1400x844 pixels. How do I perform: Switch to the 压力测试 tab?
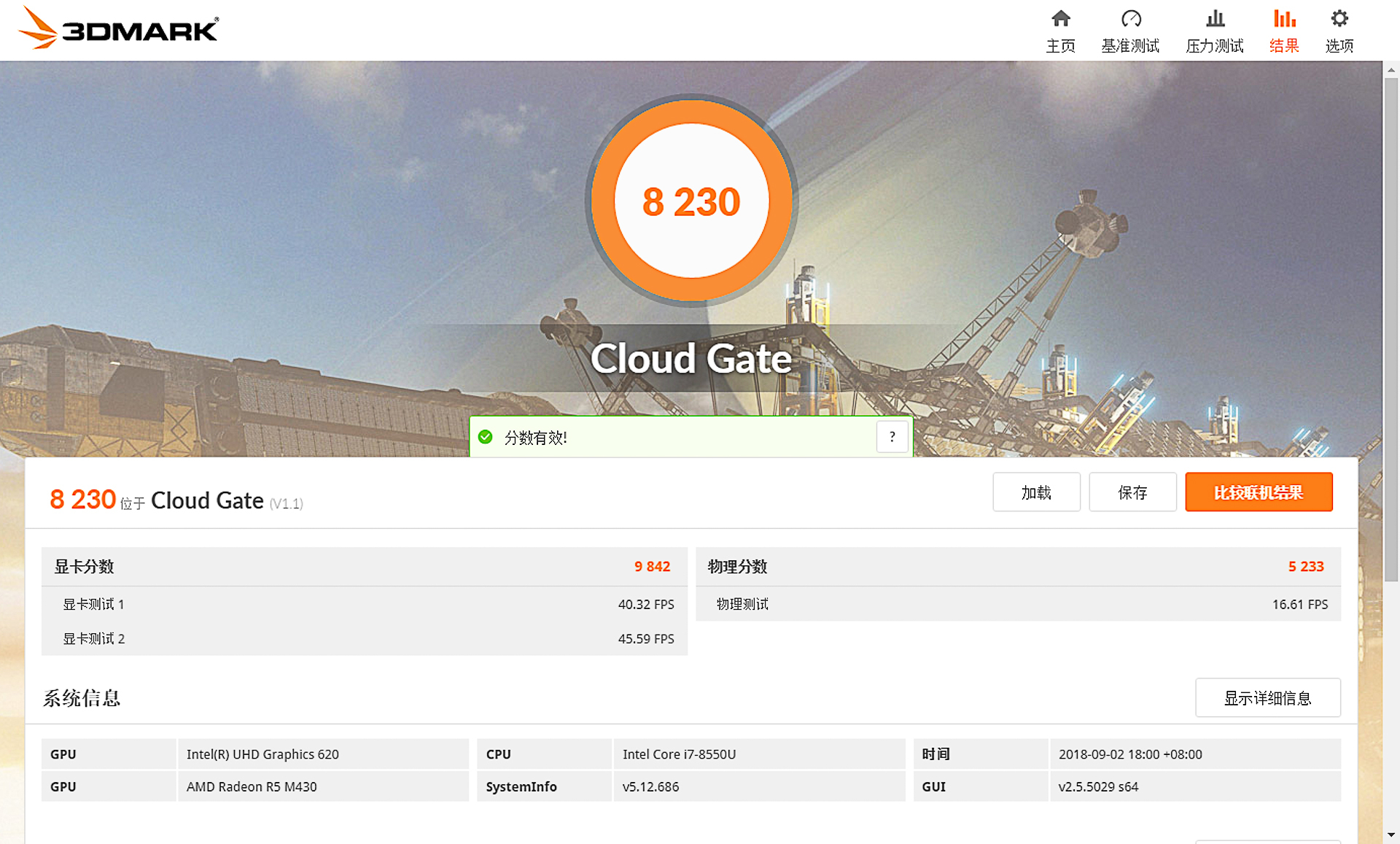pos(1215,46)
